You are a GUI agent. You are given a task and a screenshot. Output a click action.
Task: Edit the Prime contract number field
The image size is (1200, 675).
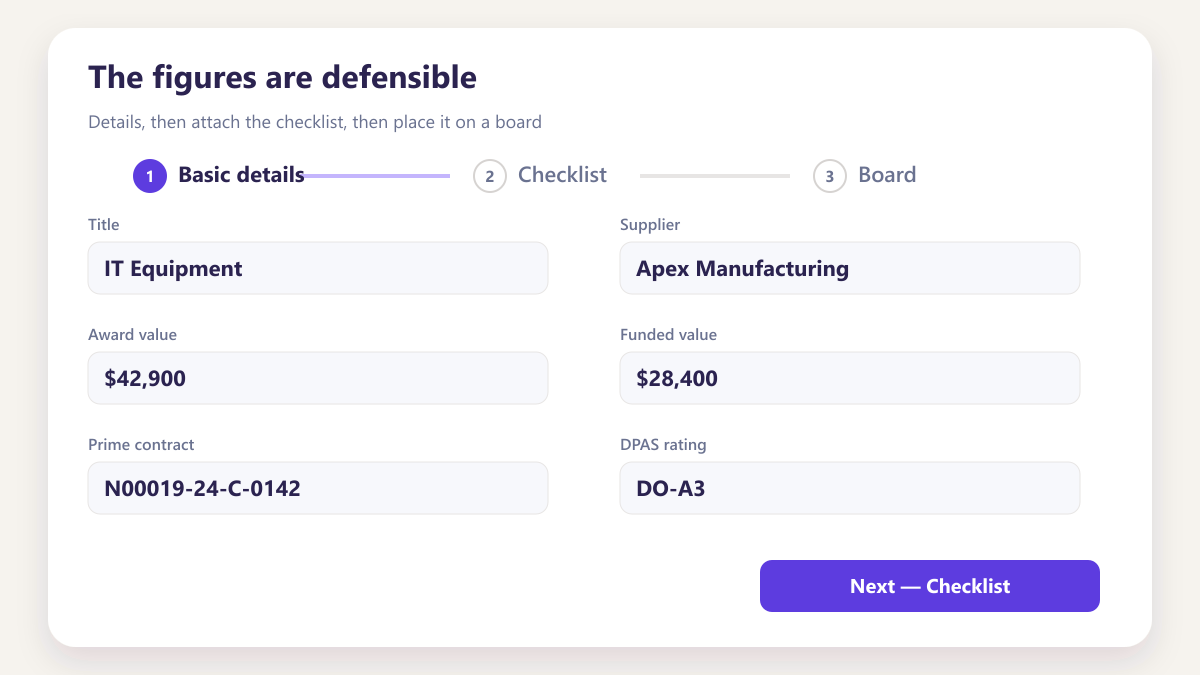click(318, 488)
